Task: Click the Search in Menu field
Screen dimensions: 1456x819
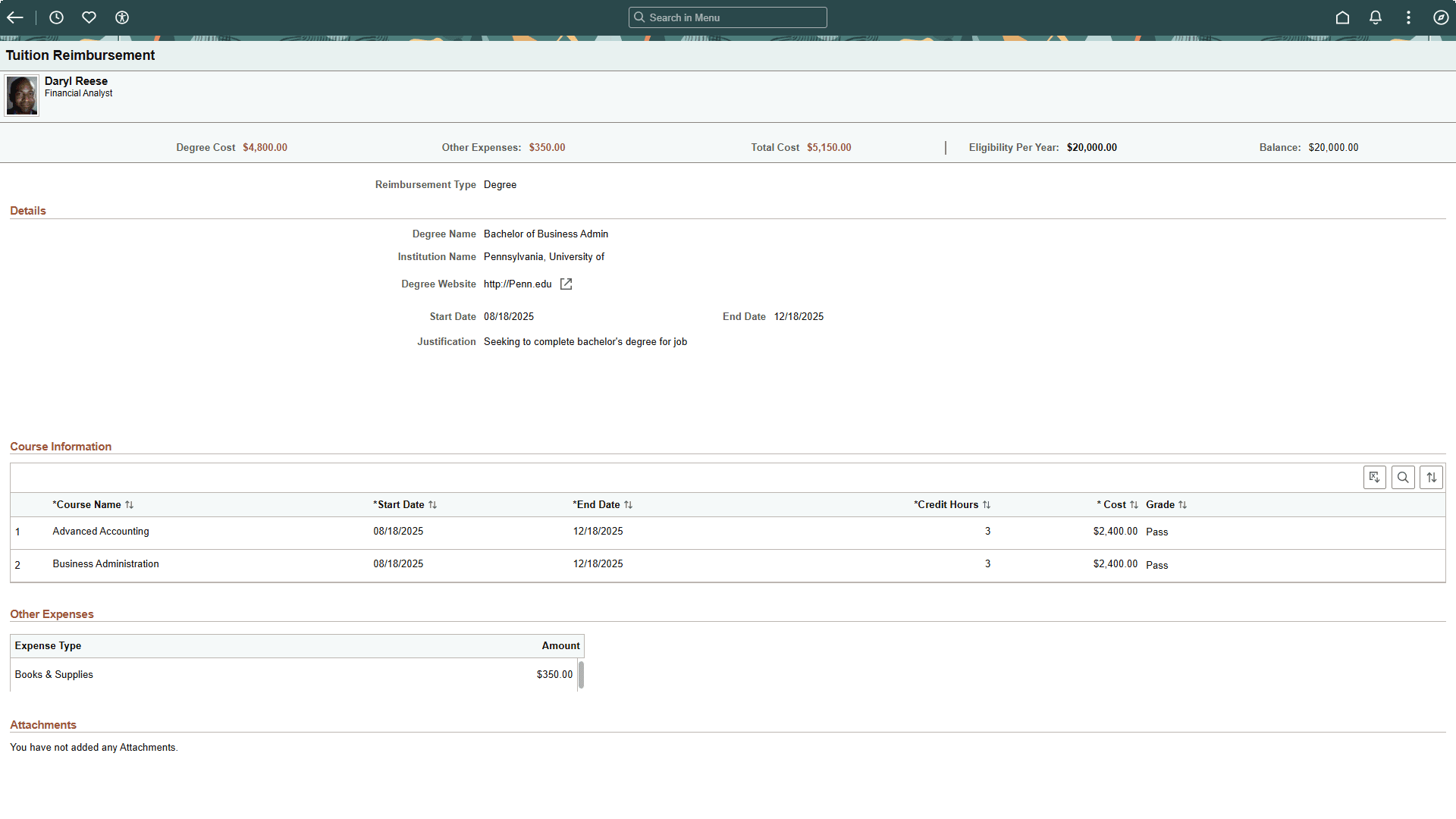Action: [x=727, y=17]
